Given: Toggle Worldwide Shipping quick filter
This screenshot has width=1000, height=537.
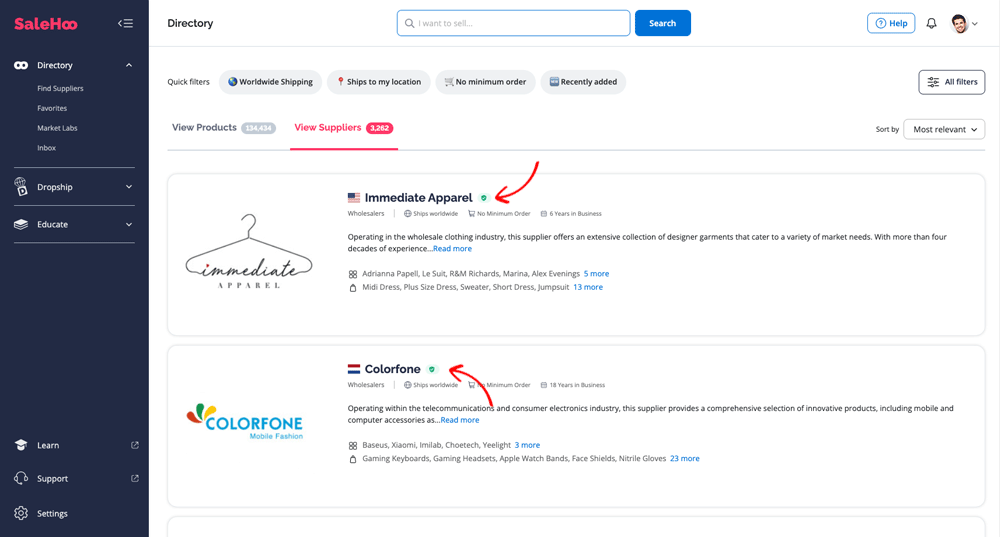Looking at the screenshot, I should (270, 82).
